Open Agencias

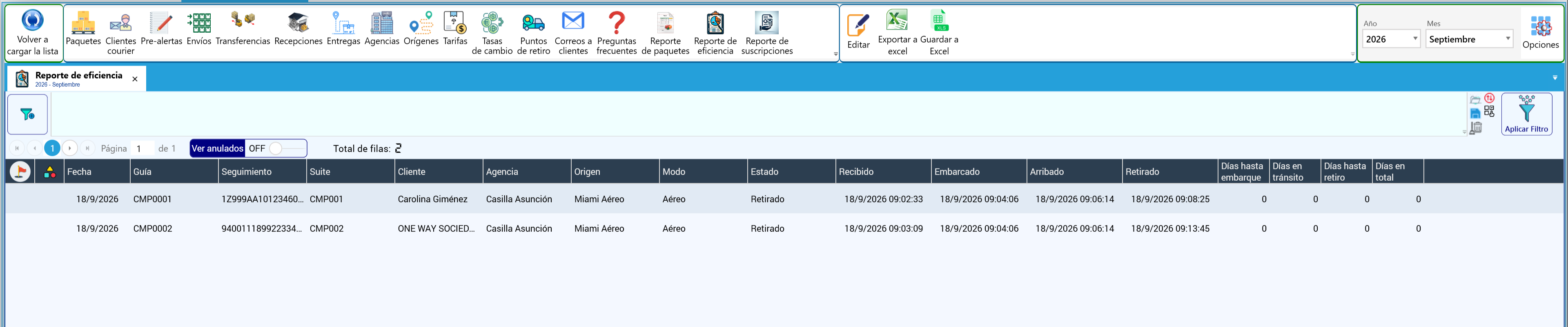(382, 29)
